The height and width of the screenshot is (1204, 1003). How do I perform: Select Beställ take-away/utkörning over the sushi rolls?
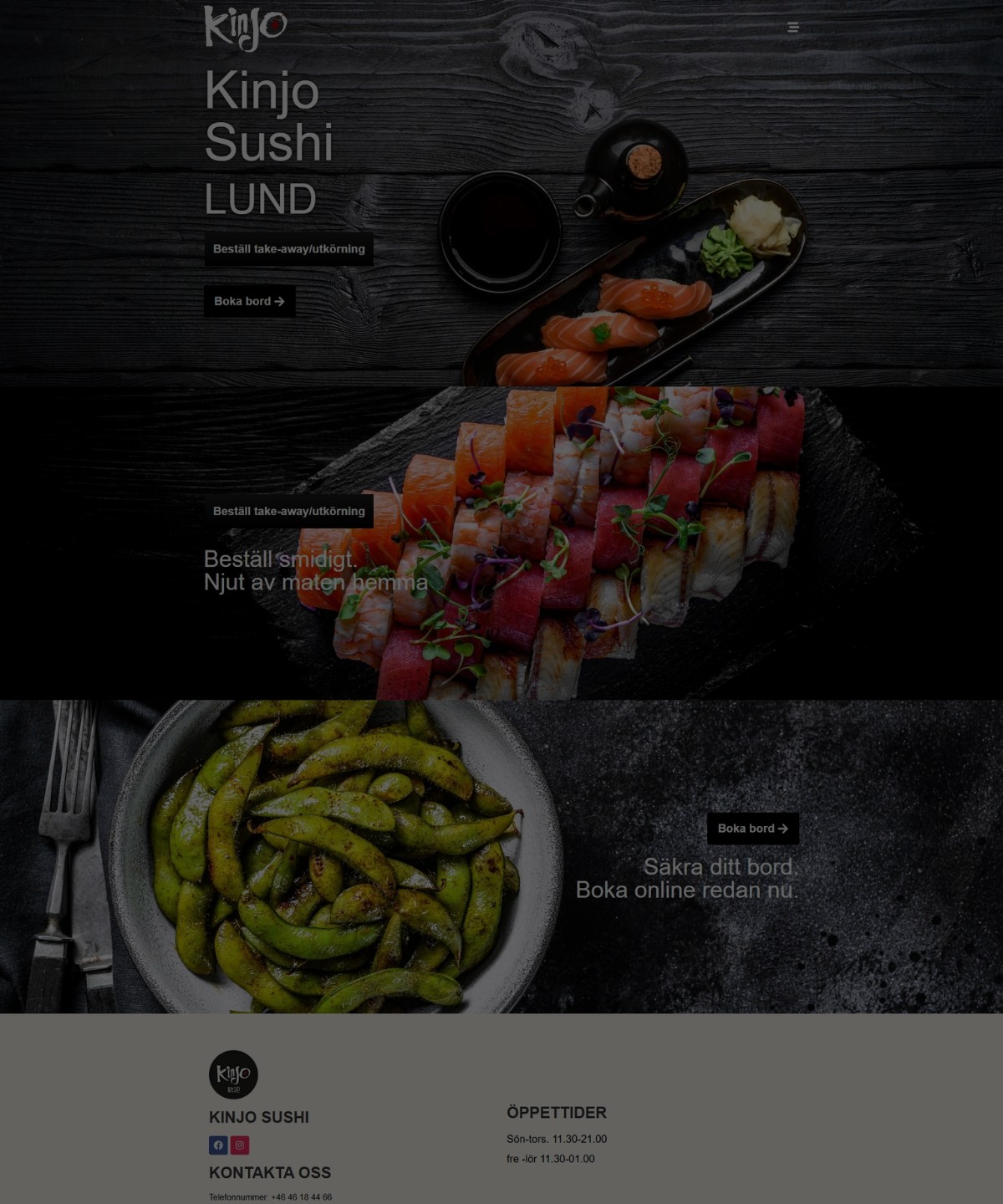pyautogui.click(x=289, y=512)
